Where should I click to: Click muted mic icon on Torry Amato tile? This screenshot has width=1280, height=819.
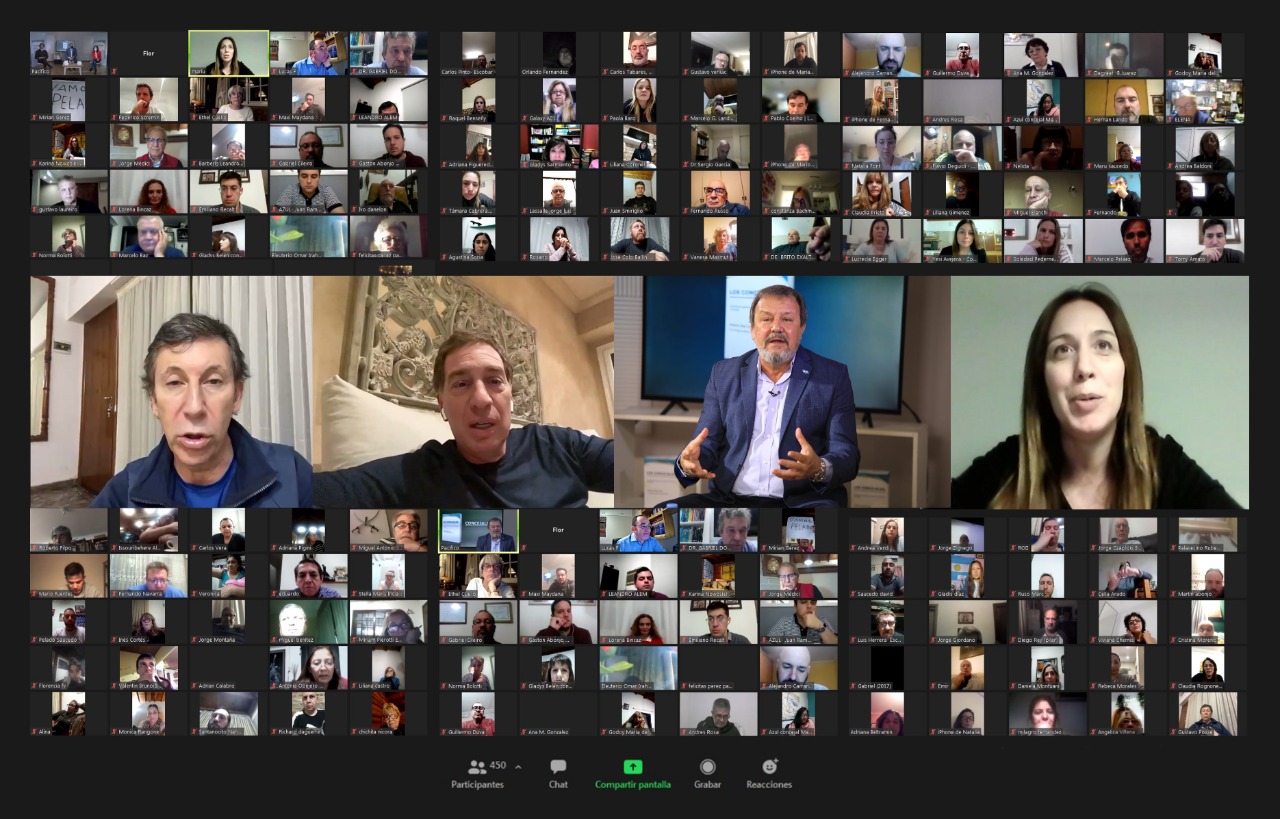[1169, 259]
